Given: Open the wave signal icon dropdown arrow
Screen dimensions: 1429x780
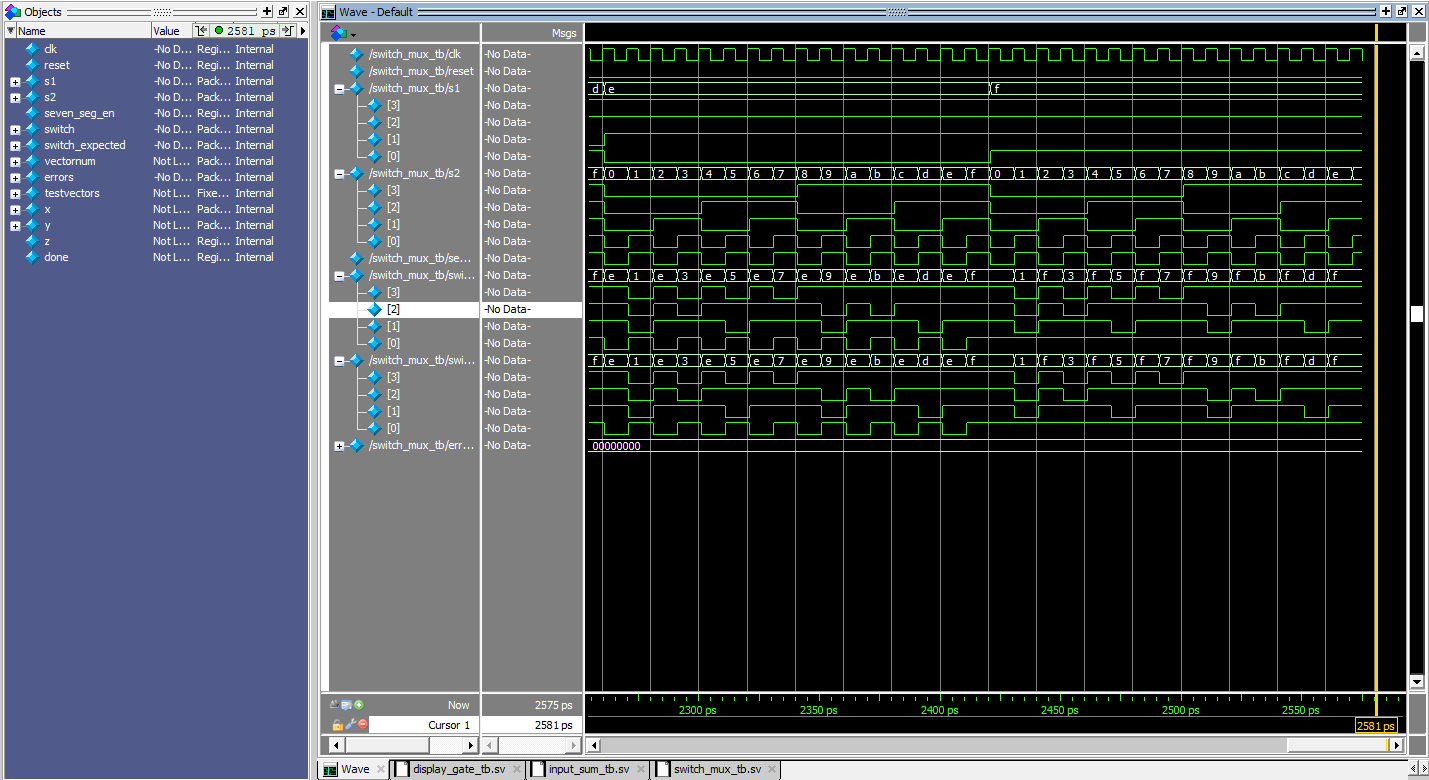Looking at the screenshot, I should coord(353,34).
